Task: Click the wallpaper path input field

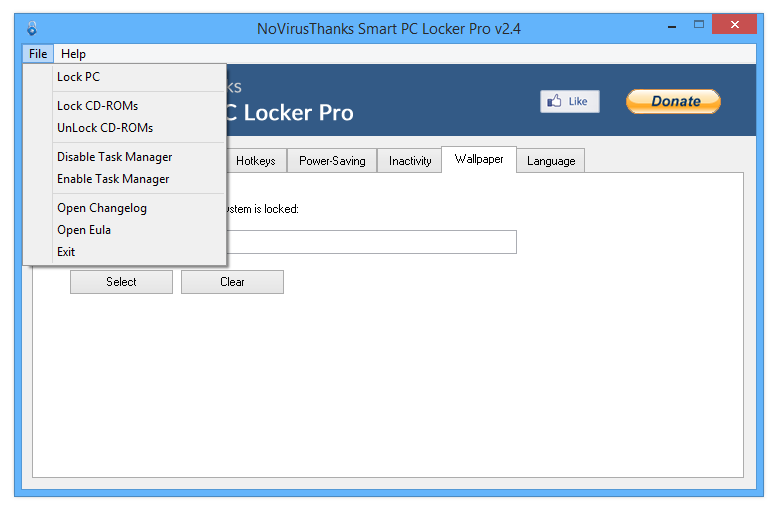Action: tap(371, 242)
